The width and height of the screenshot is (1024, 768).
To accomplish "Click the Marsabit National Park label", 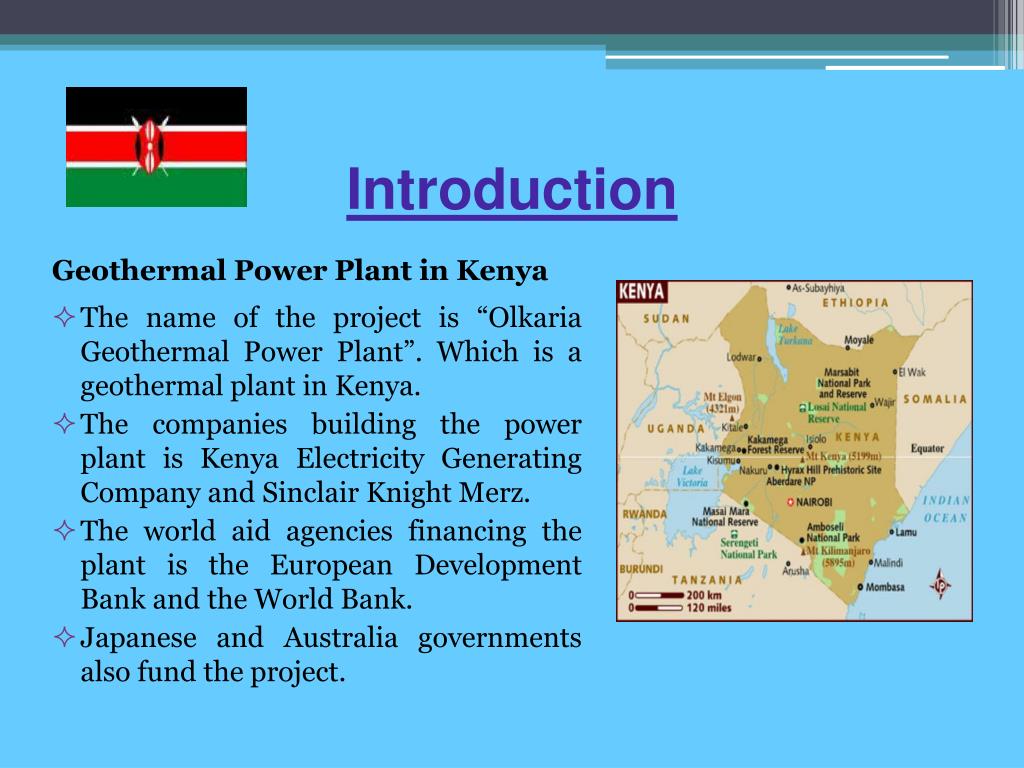I will pyautogui.click(x=843, y=383).
